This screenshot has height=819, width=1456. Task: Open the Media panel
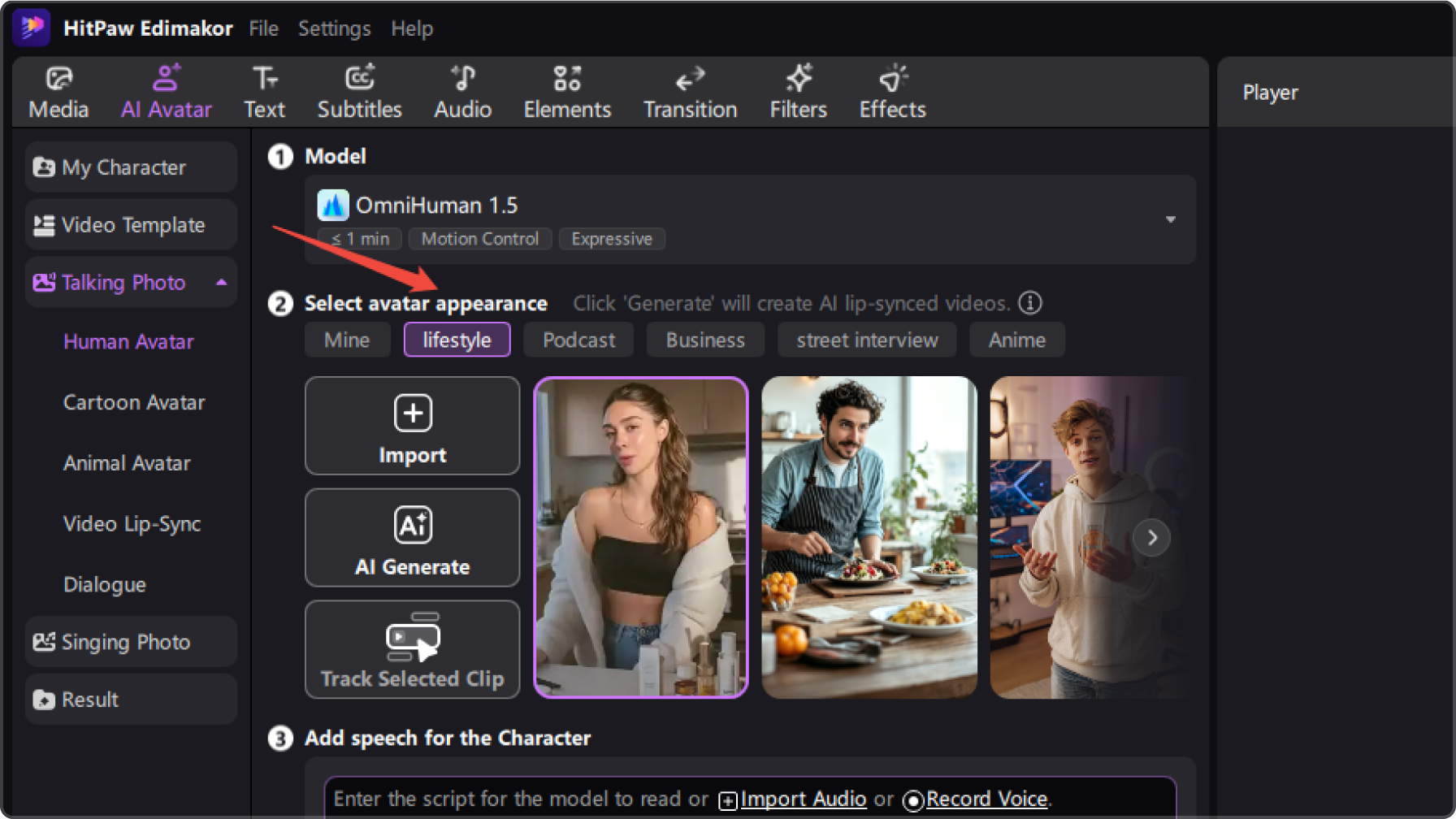(x=58, y=93)
